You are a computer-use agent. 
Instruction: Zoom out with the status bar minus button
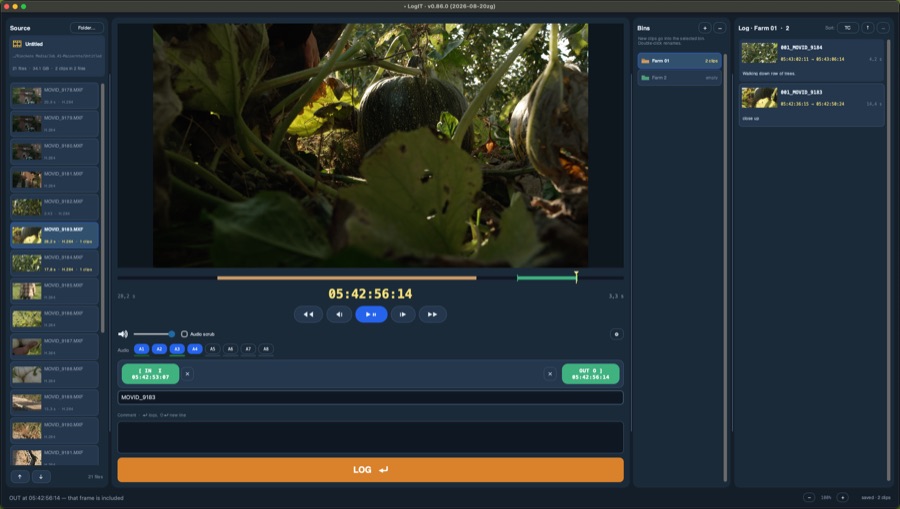[x=809, y=498]
